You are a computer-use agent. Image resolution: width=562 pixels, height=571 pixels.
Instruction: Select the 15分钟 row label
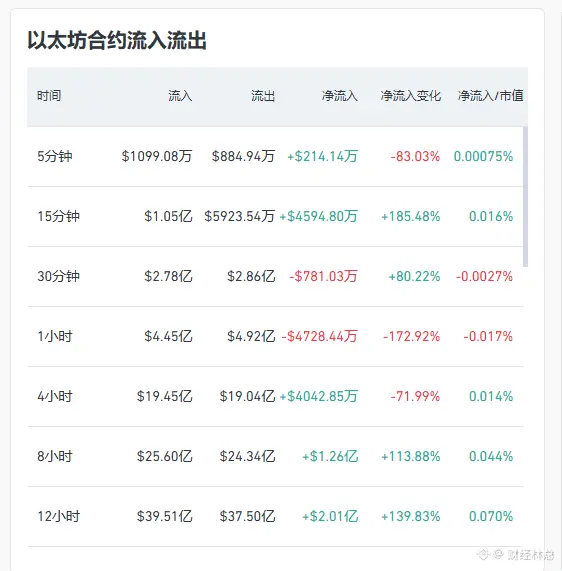point(58,216)
